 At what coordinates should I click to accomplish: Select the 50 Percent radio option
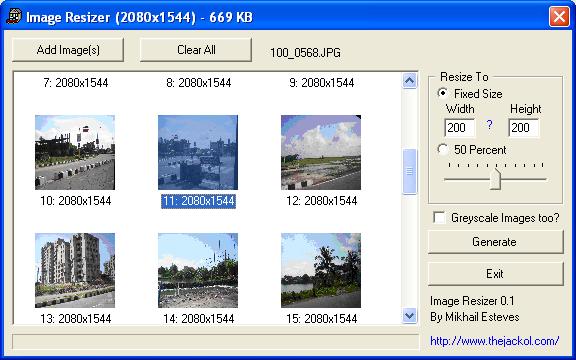[443, 150]
